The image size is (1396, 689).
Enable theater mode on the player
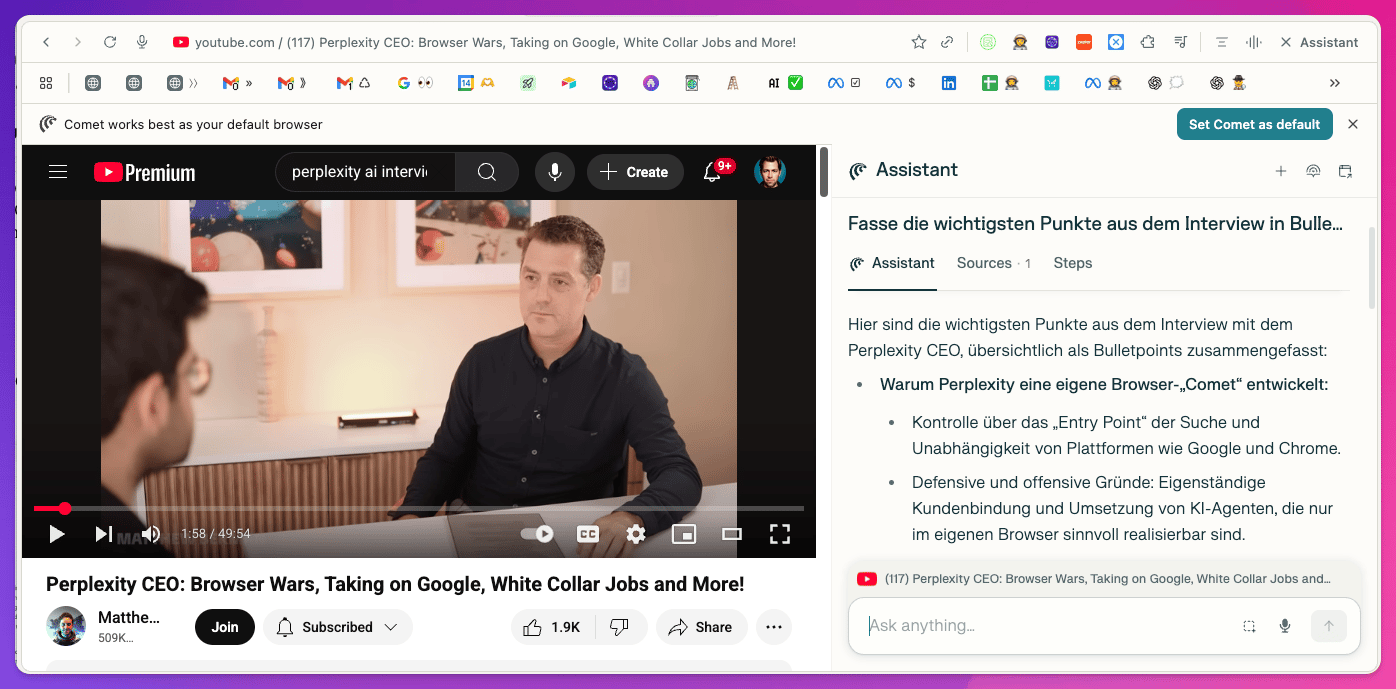point(732,534)
